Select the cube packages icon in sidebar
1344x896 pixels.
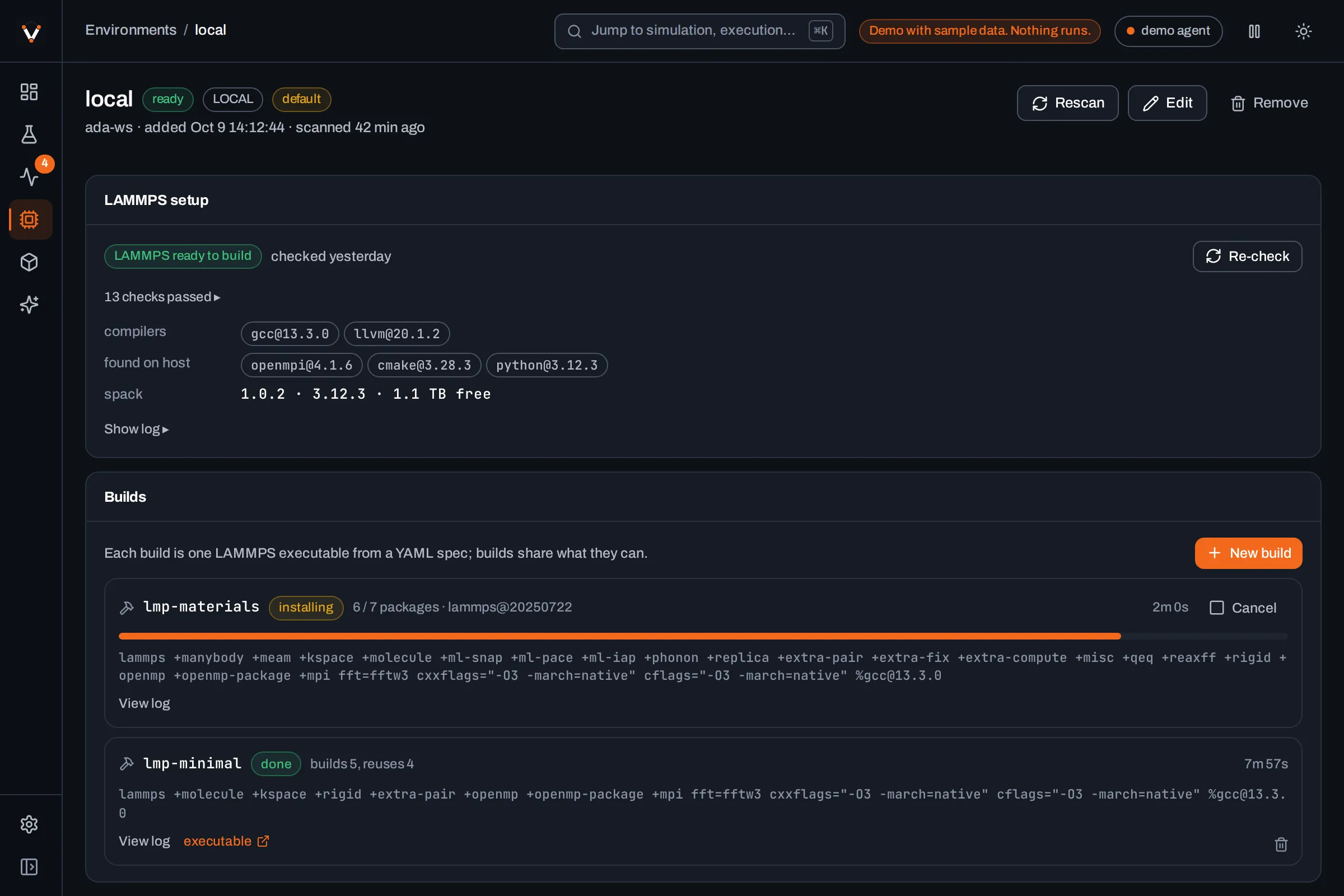[29, 262]
